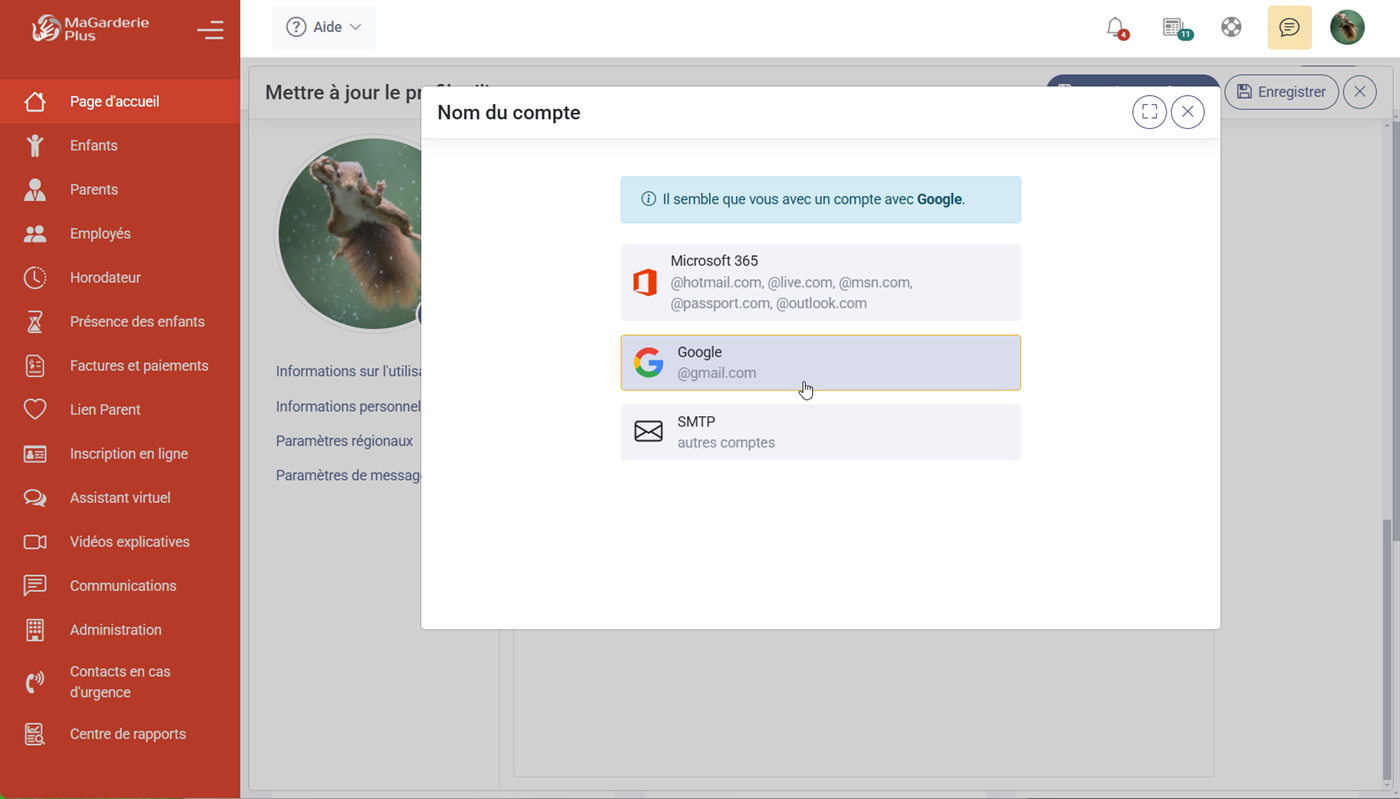Click the building icon beside Administration
This screenshot has width=1400, height=799.
(x=35, y=629)
